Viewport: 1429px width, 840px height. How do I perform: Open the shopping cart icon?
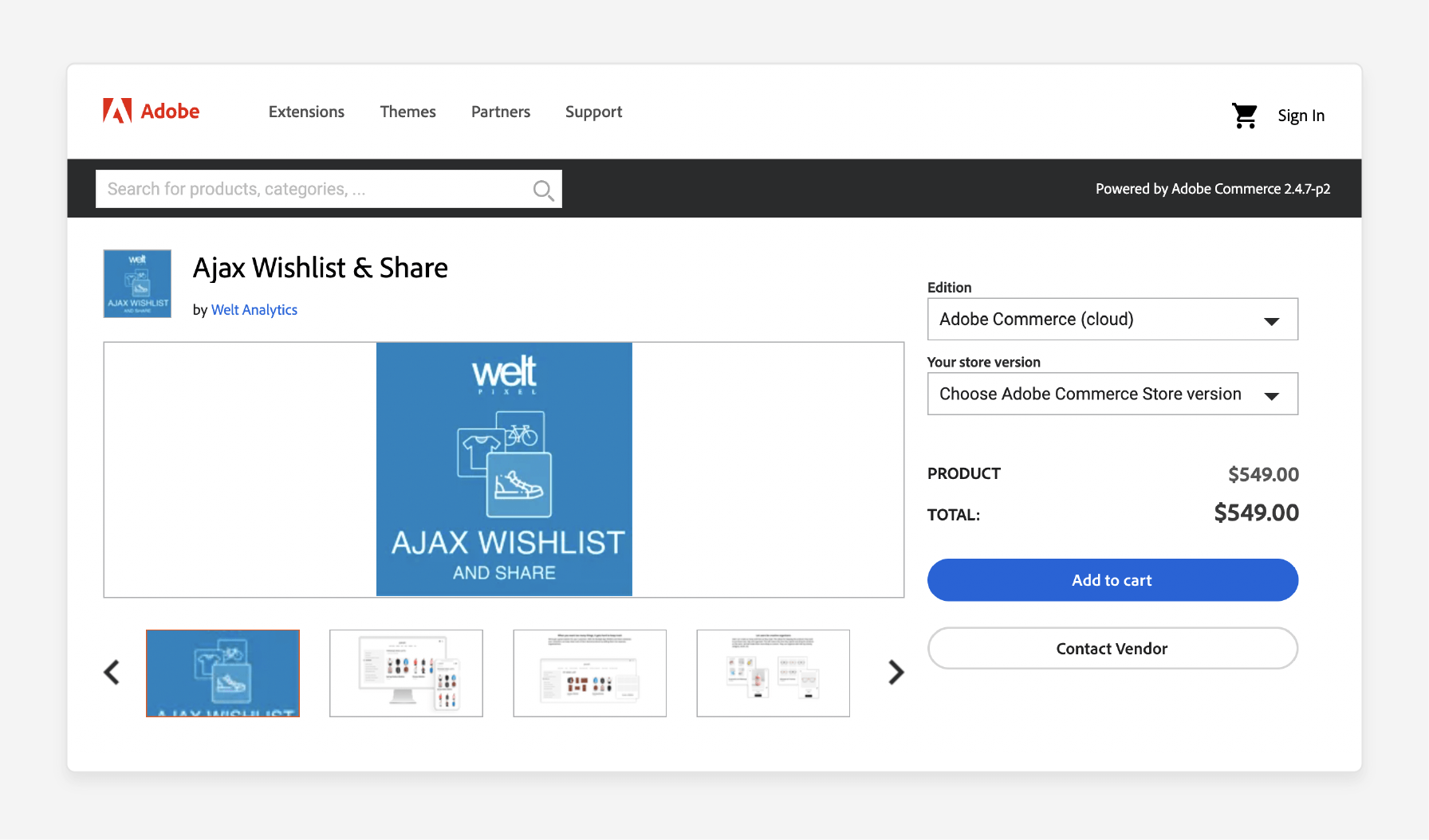tap(1244, 116)
